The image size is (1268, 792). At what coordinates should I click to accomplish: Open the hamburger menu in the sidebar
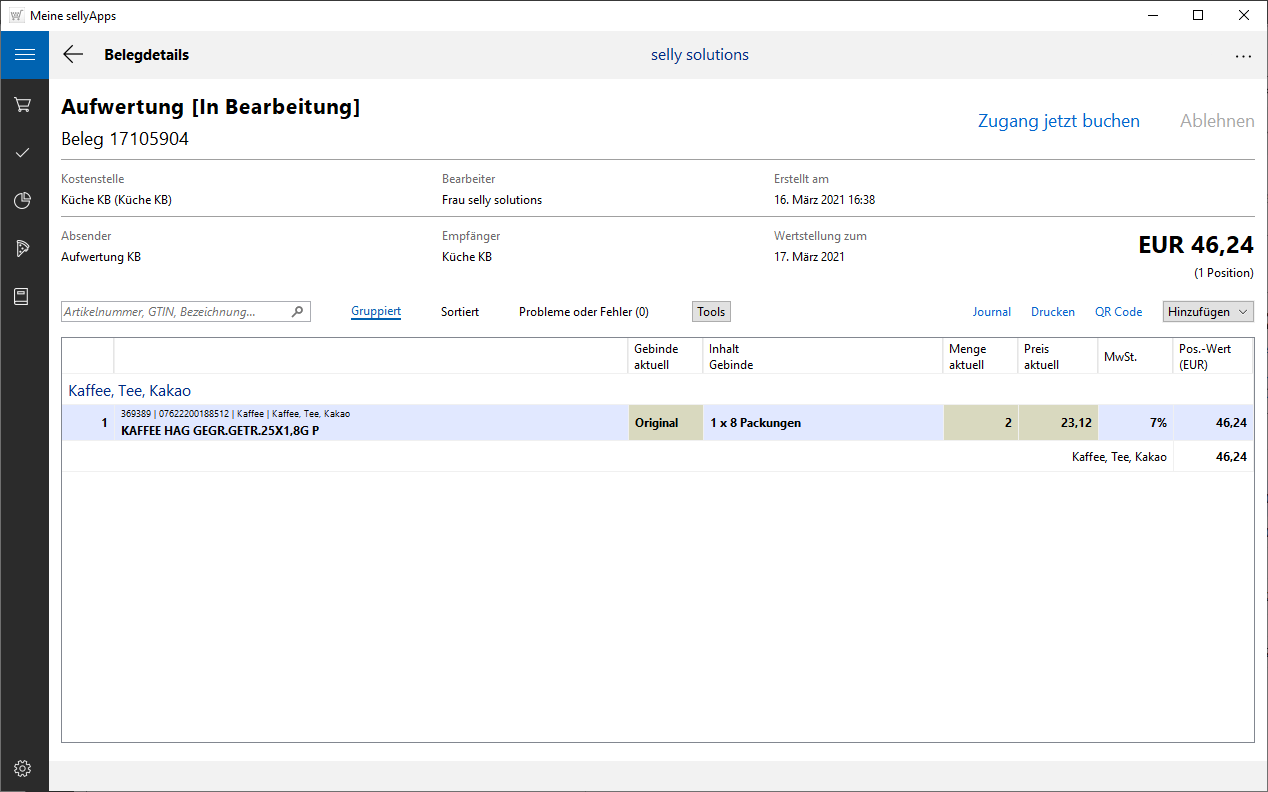click(x=24, y=55)
